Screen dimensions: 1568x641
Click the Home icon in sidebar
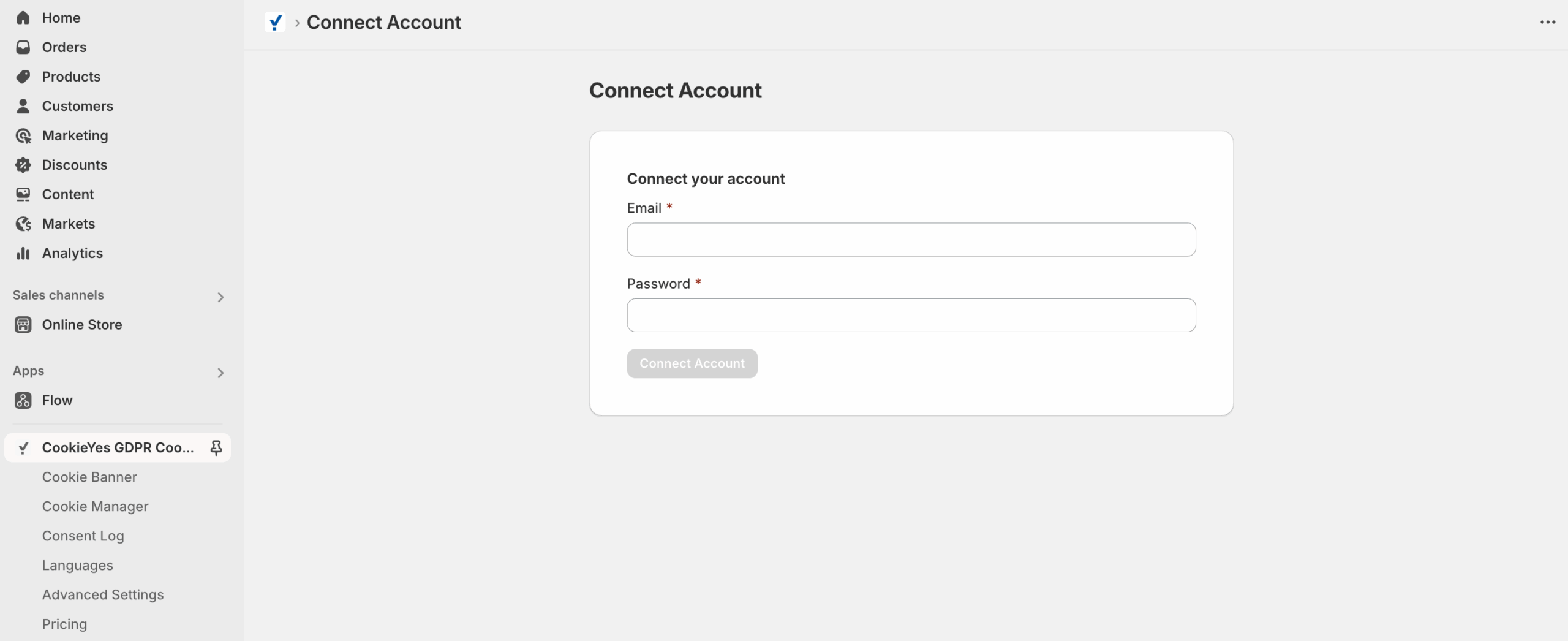click(x=23, y=18)
